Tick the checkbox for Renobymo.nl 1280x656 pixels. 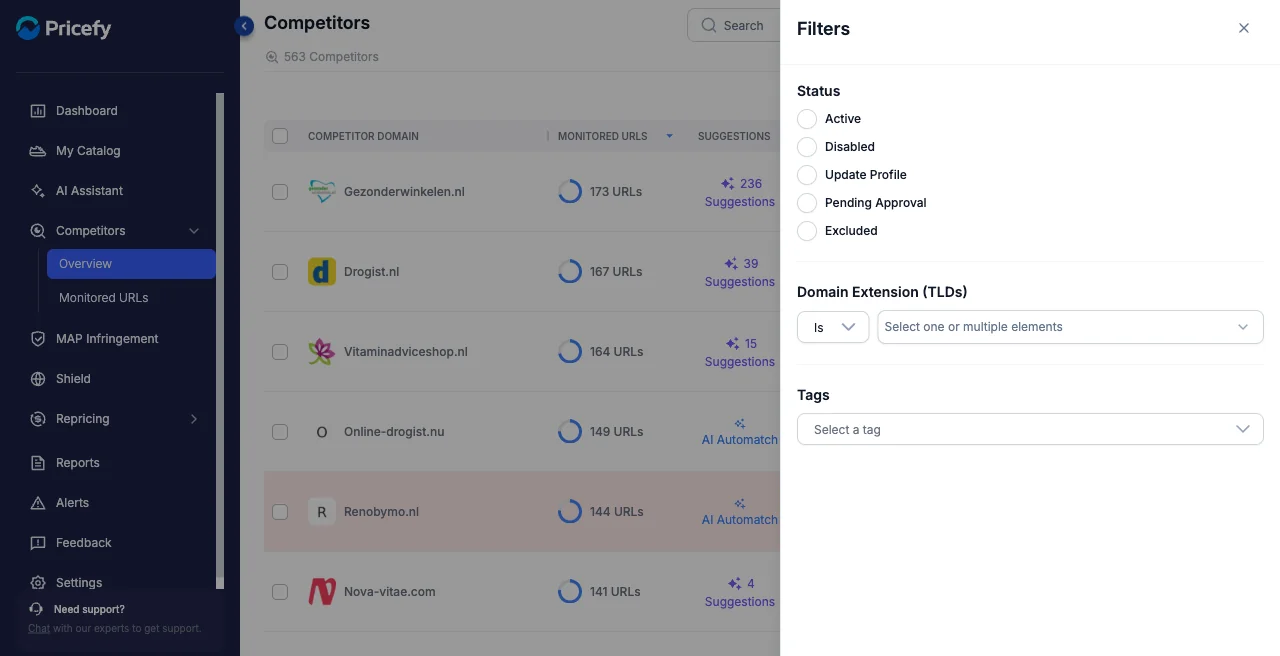click(280, 512)
